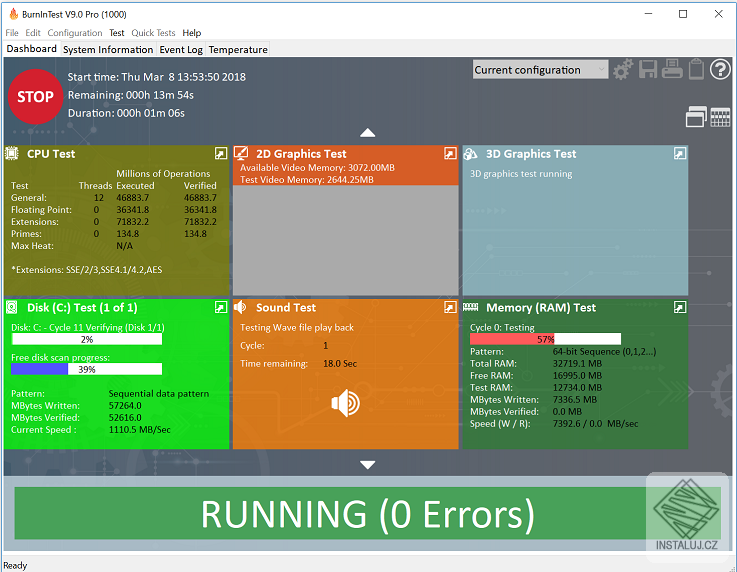737x572 pixels.
Task: Open the File menu
Action: [12, 33]
